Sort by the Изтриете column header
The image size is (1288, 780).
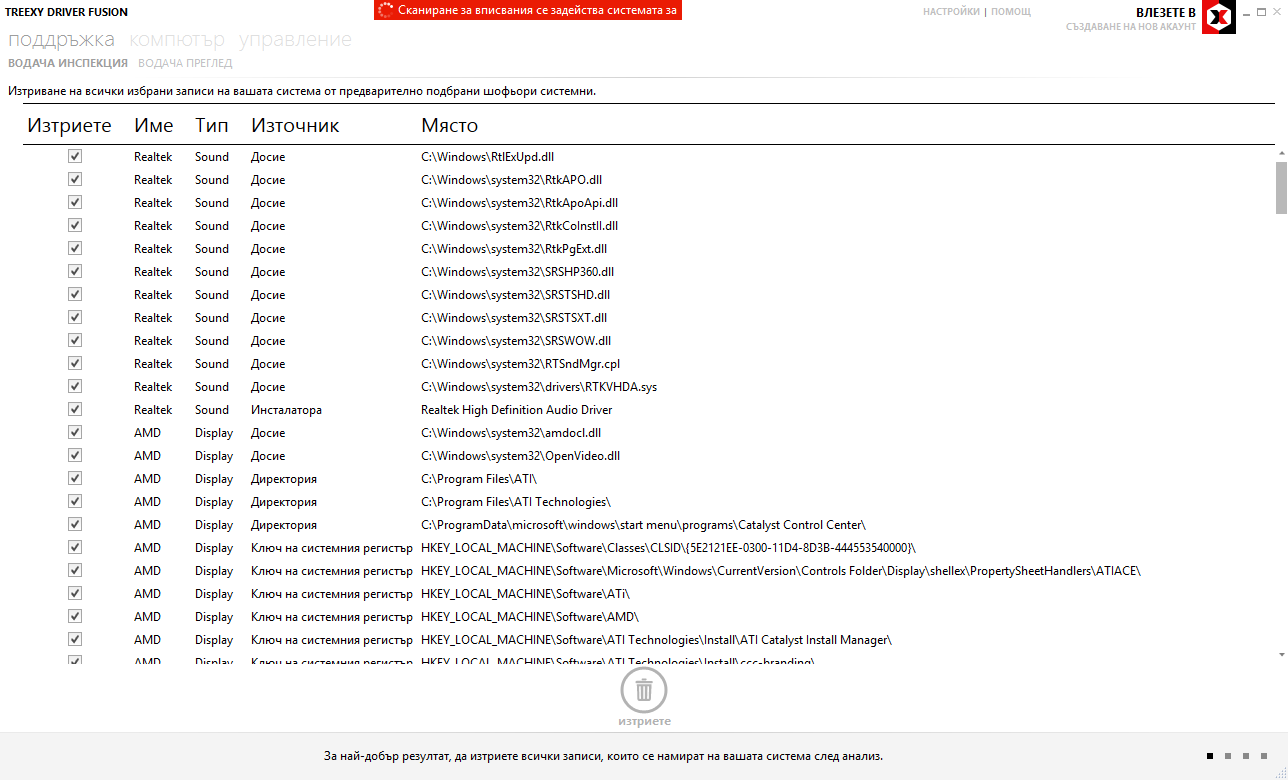[69, 126]
